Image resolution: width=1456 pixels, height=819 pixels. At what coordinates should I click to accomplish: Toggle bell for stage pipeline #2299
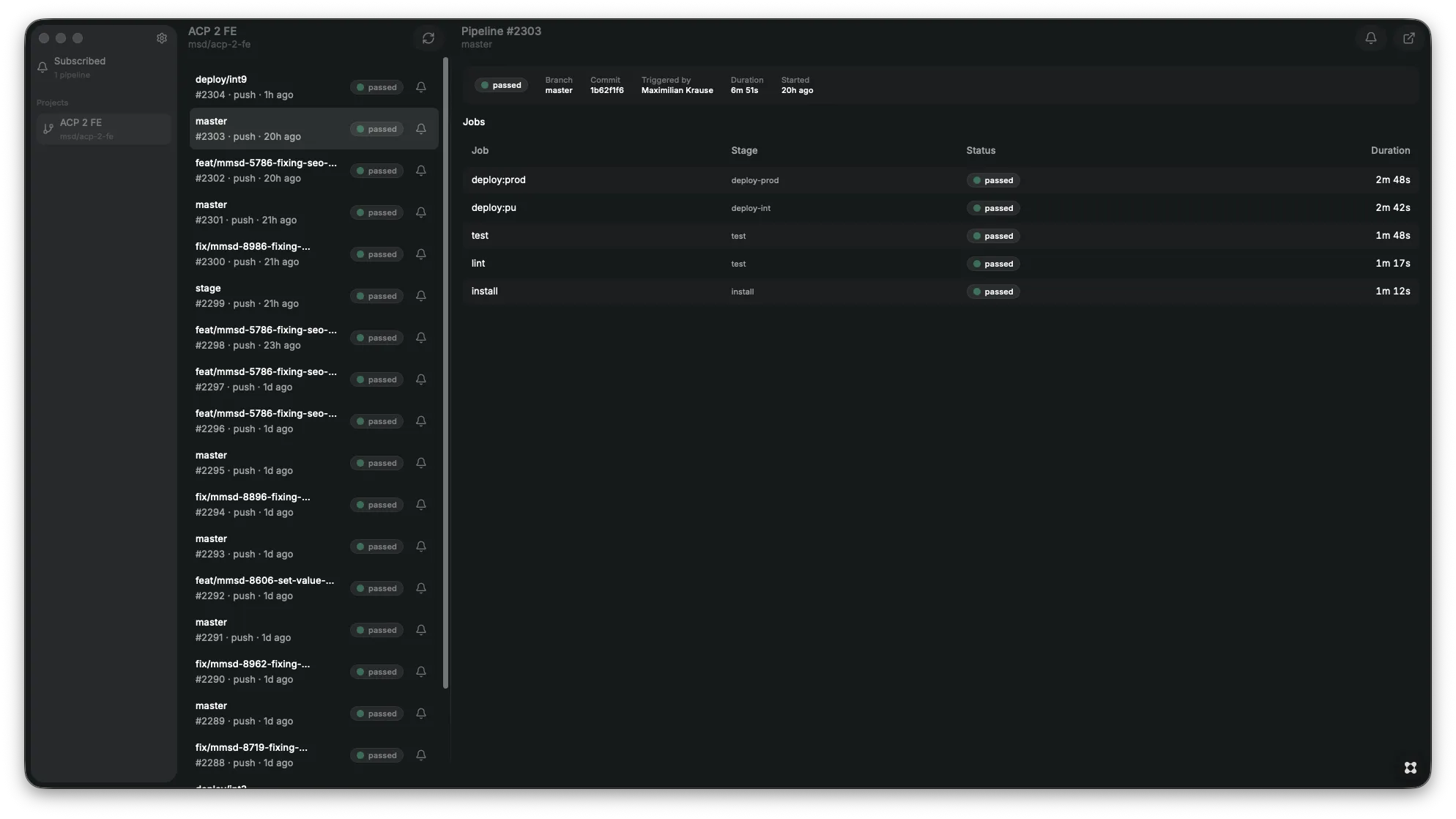[x=421, y=296]
